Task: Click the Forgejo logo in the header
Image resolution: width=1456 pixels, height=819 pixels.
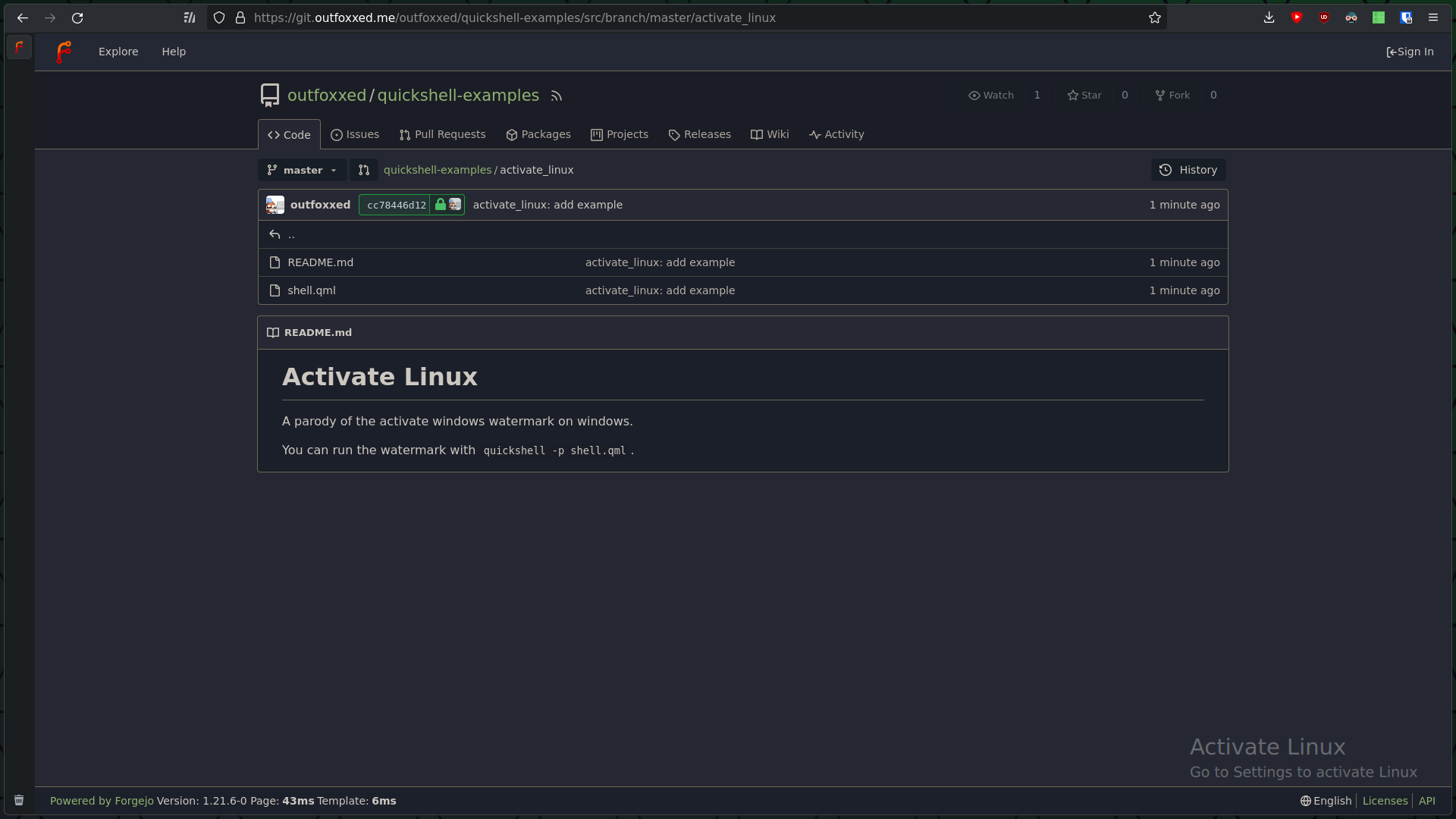Action: tap(64, 52)
